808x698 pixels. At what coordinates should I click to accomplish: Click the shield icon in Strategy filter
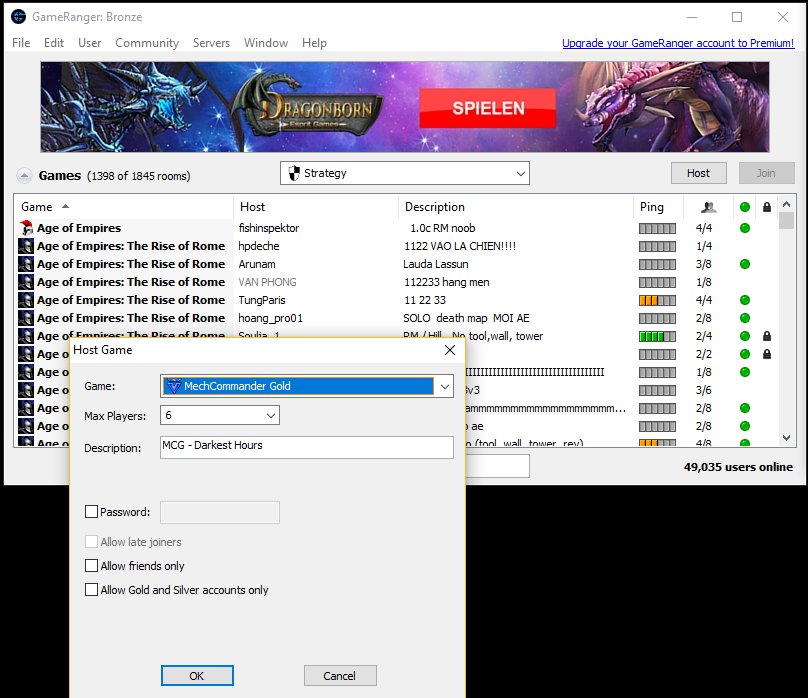[294, 173]
